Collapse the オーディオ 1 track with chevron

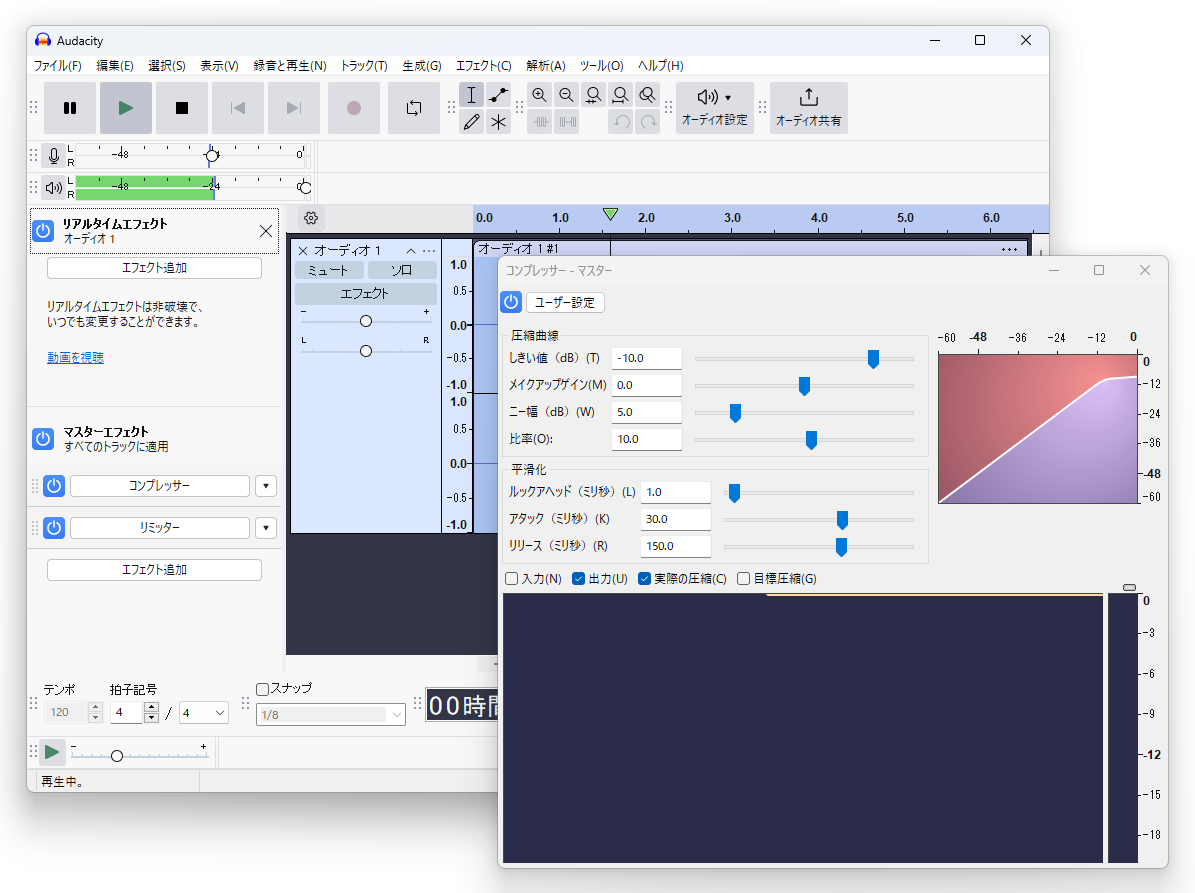point(411,251)
